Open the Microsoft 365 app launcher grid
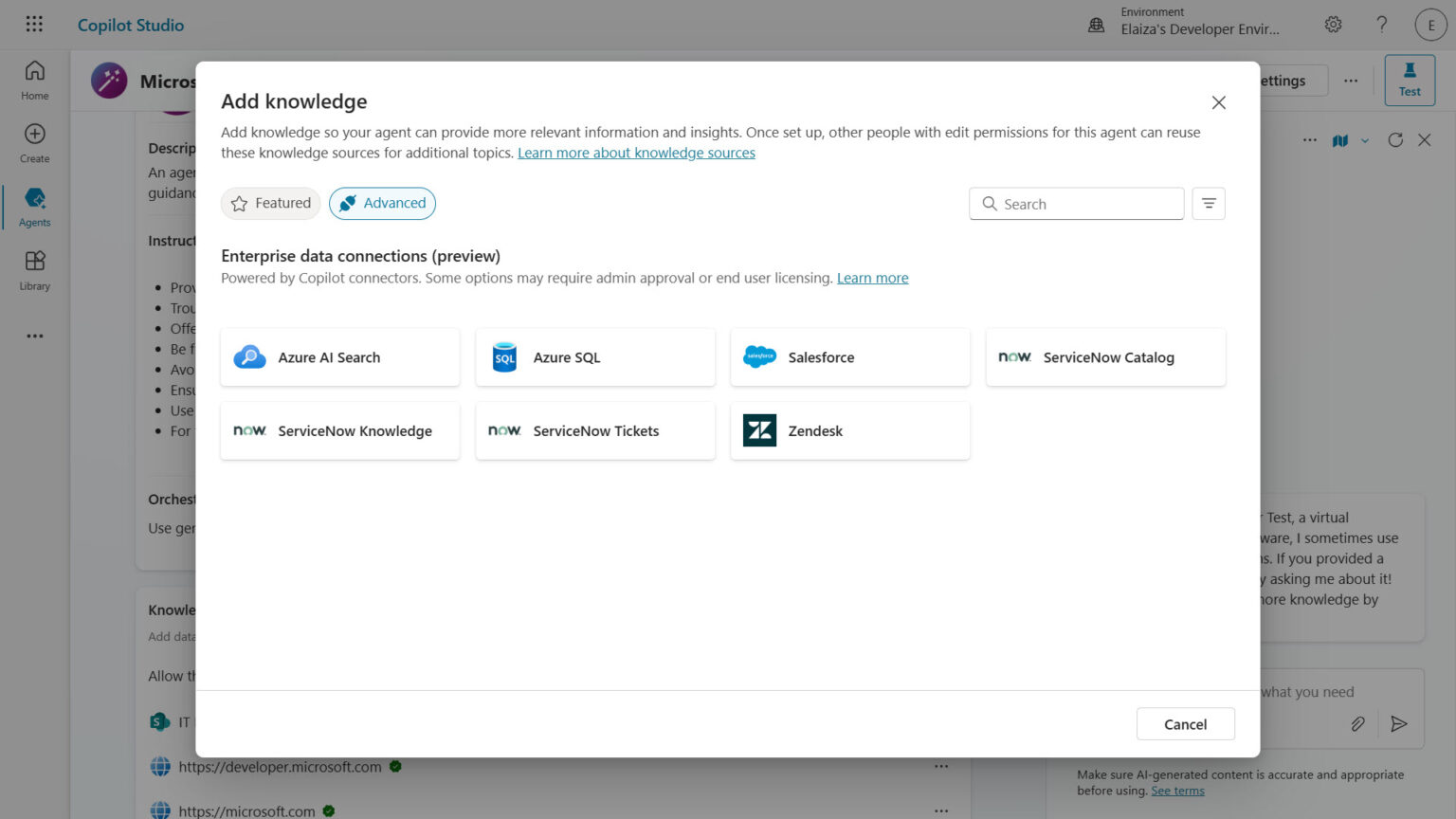 pos(34,24)
